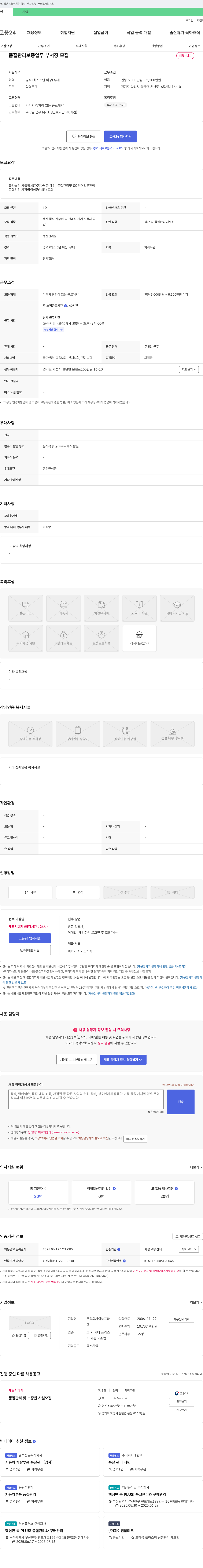Select the 서류 screening step
Image resolution: width=203 pixels, height=1568 pixels.
(30, 892)
